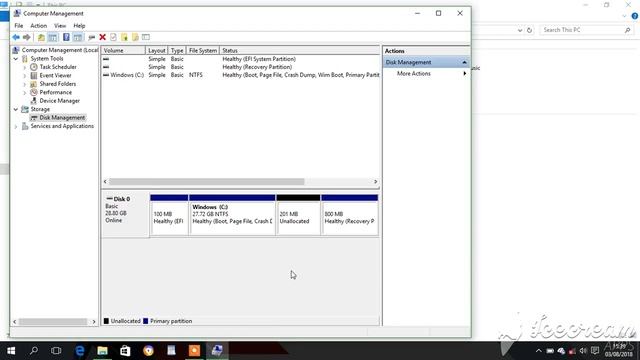Expand the Task Scheduler node

click(x=25, y=67)
